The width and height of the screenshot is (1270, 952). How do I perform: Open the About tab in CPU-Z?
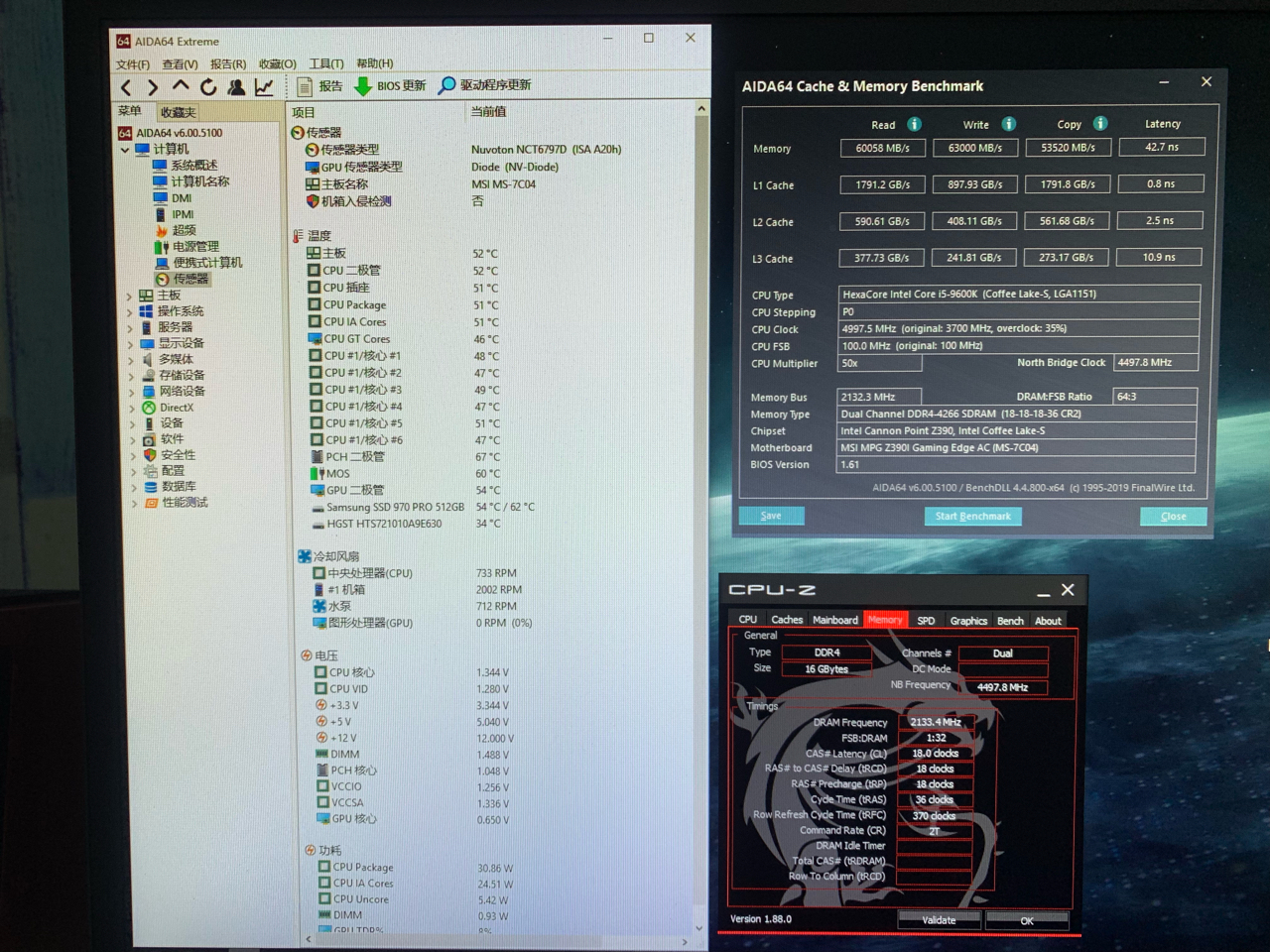[x=1048, y=621]
